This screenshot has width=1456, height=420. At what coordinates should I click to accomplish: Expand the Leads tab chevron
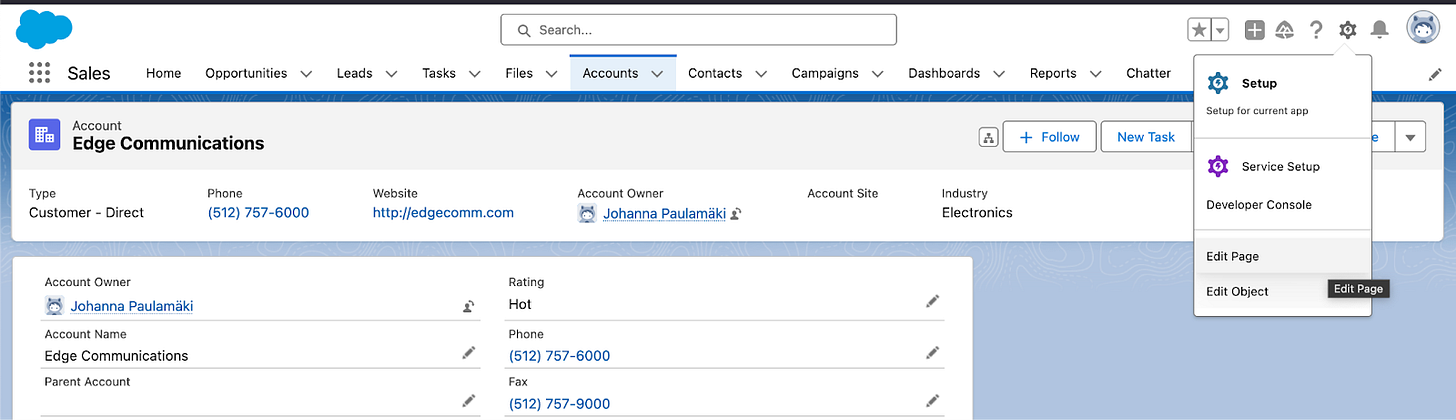[x=391, y=74]
